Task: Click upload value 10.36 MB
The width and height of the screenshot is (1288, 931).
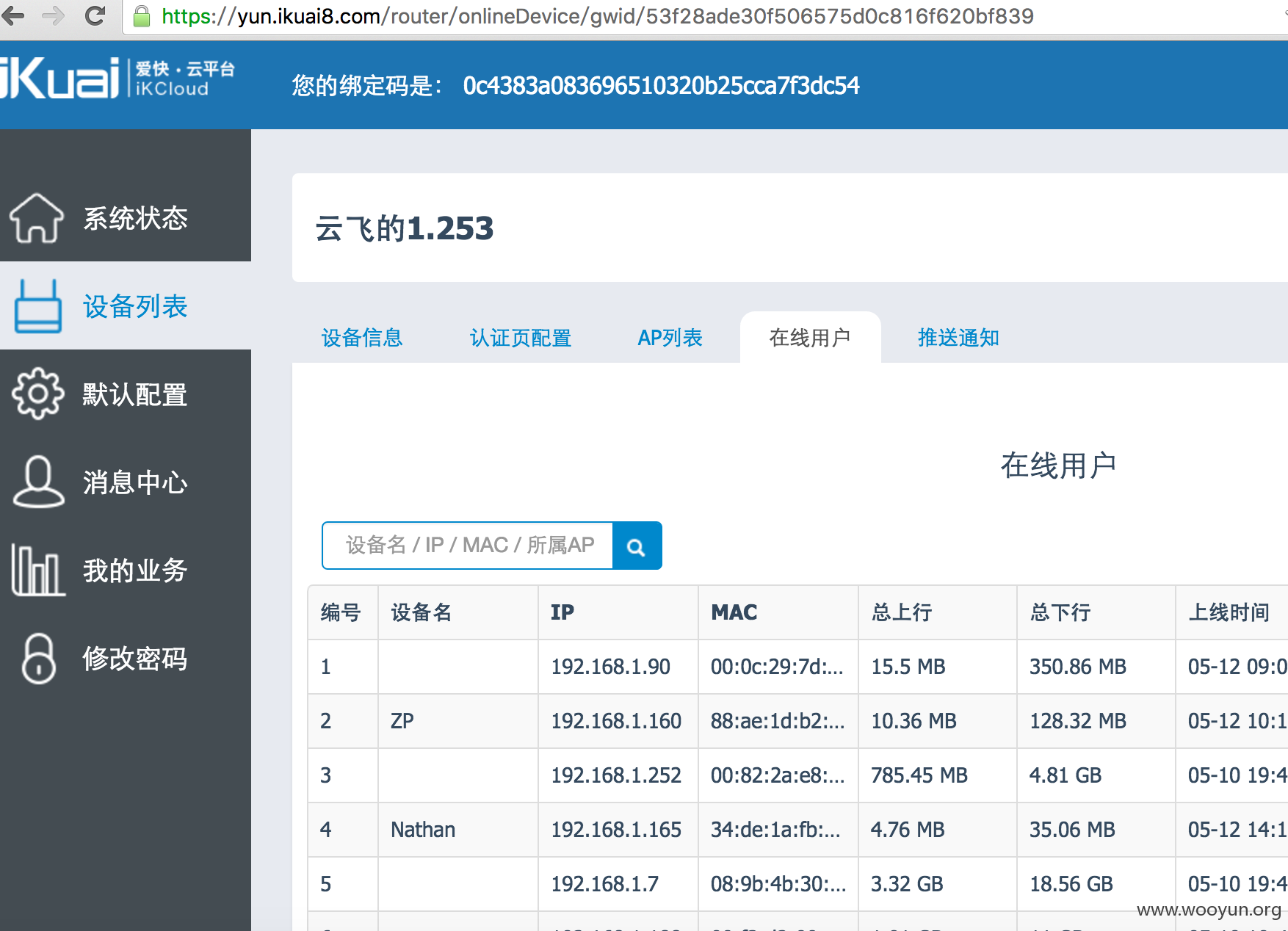Action: (x=913, y=721)
